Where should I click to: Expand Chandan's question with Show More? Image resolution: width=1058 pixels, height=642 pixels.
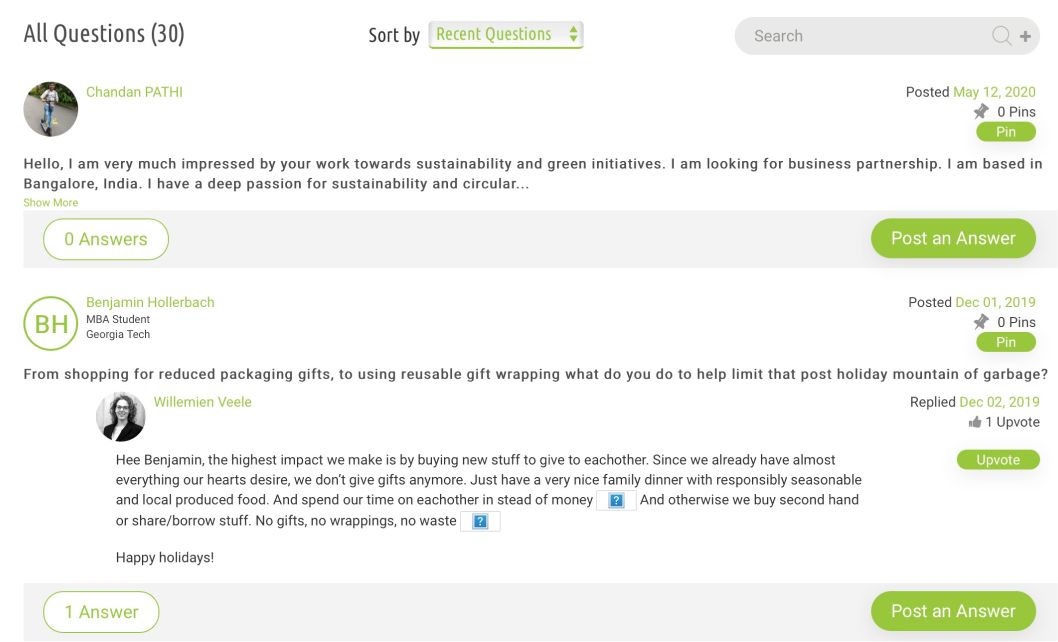[x=51, y=203]
